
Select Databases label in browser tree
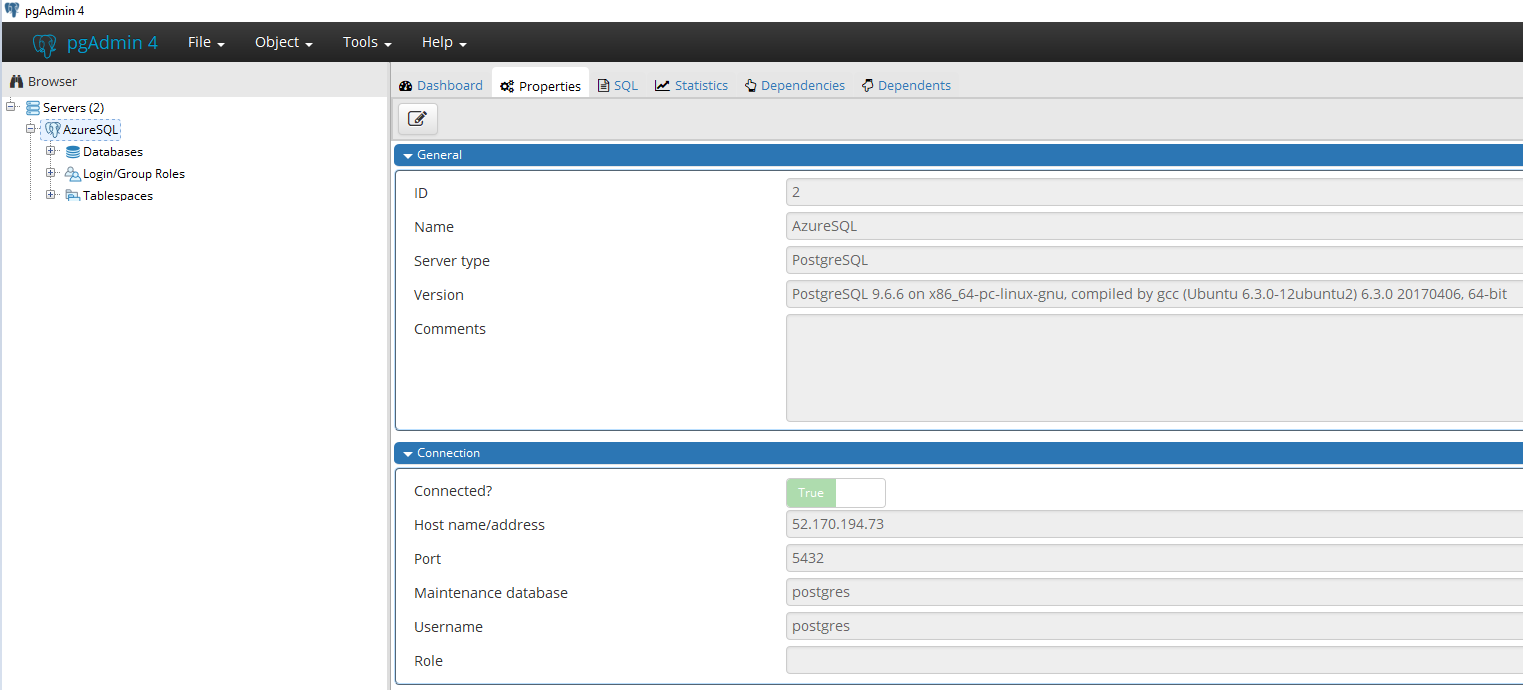tap(113, 152)
